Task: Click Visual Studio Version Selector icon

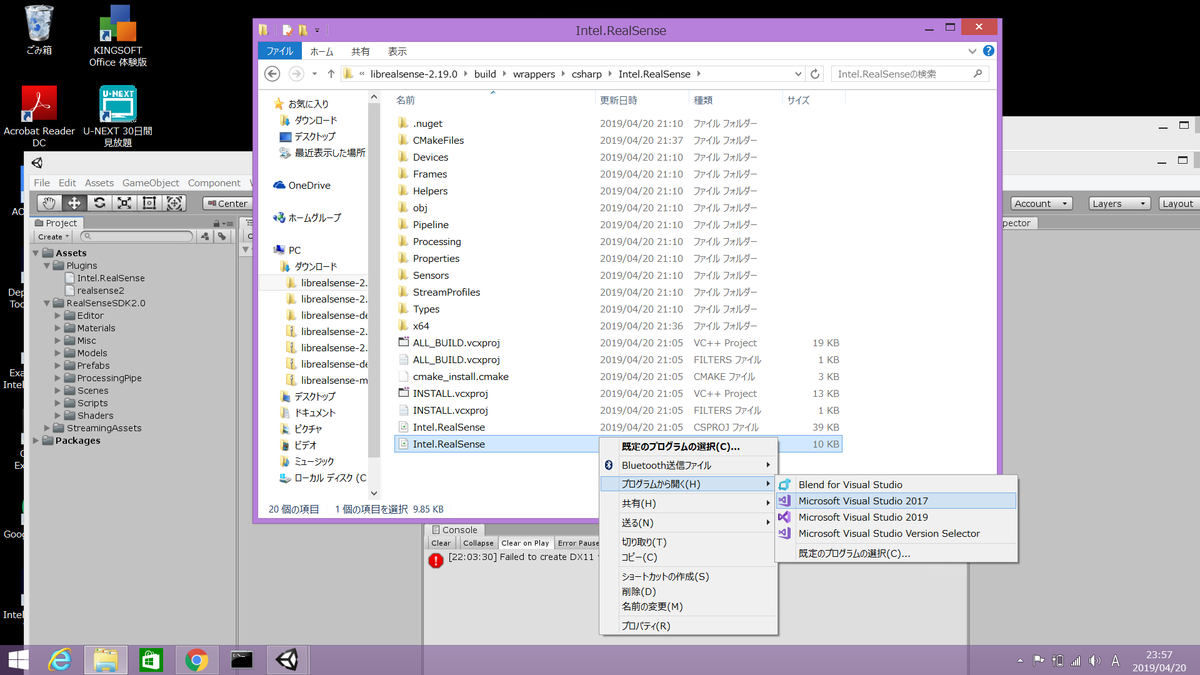Action: [x=785, y=533]
